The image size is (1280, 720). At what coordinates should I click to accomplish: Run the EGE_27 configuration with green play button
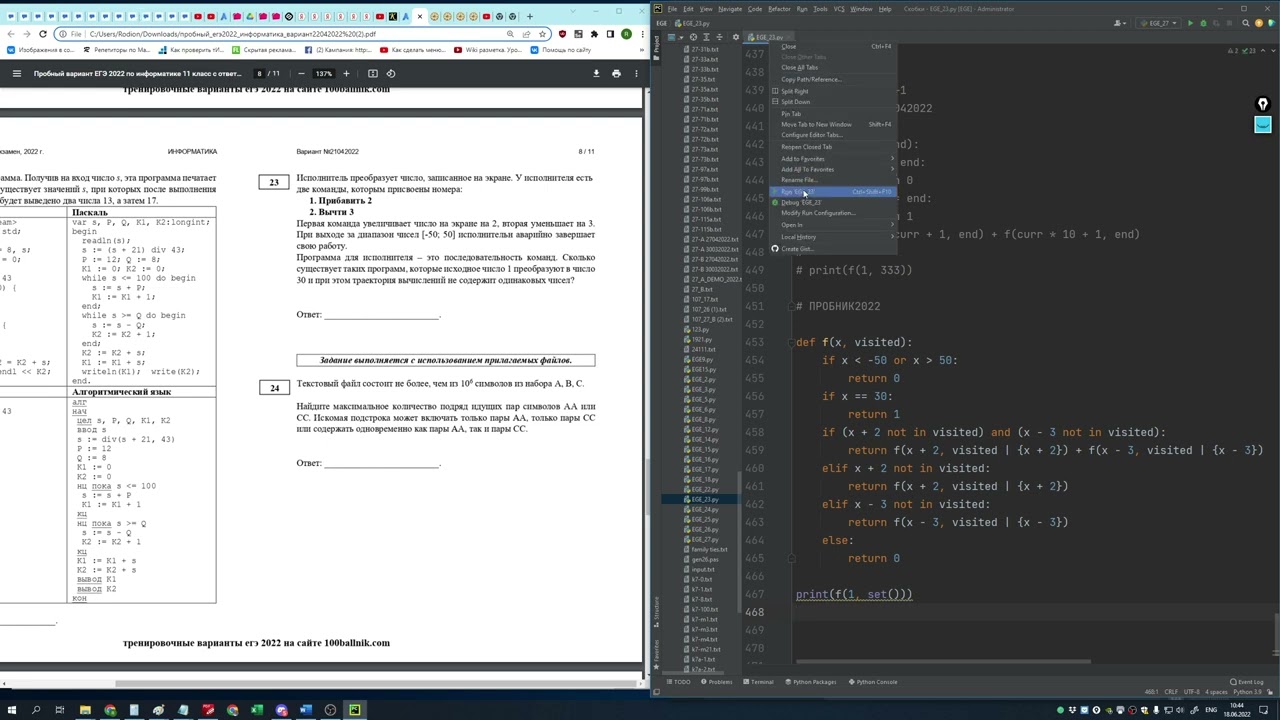(x=1190, y=23)
